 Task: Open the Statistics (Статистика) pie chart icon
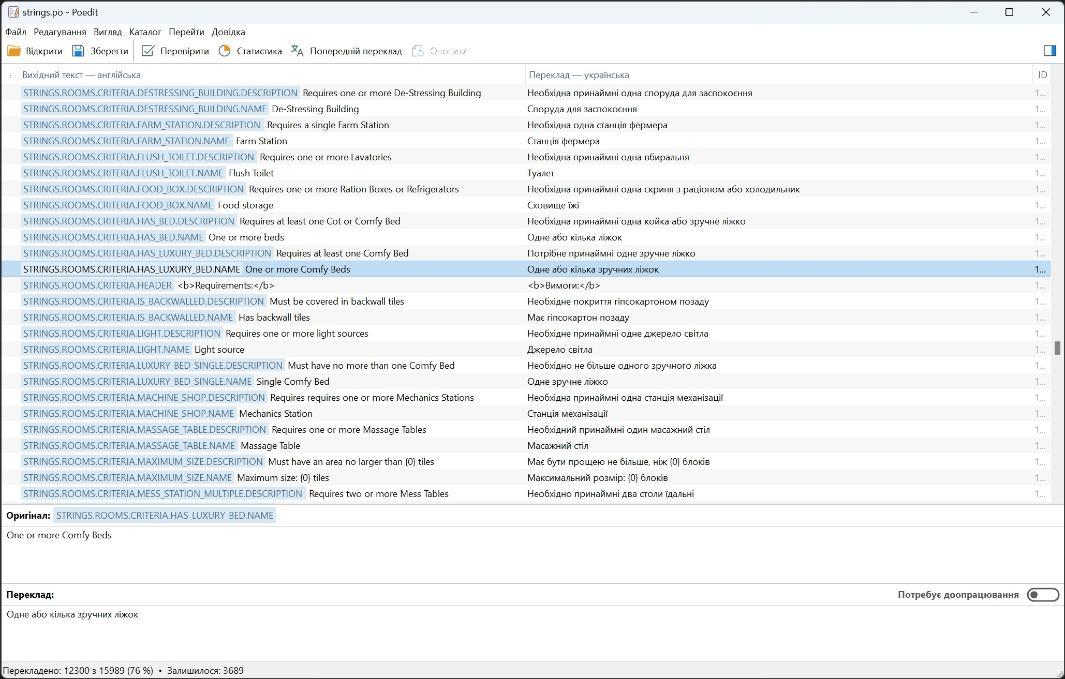click(225, 51)
